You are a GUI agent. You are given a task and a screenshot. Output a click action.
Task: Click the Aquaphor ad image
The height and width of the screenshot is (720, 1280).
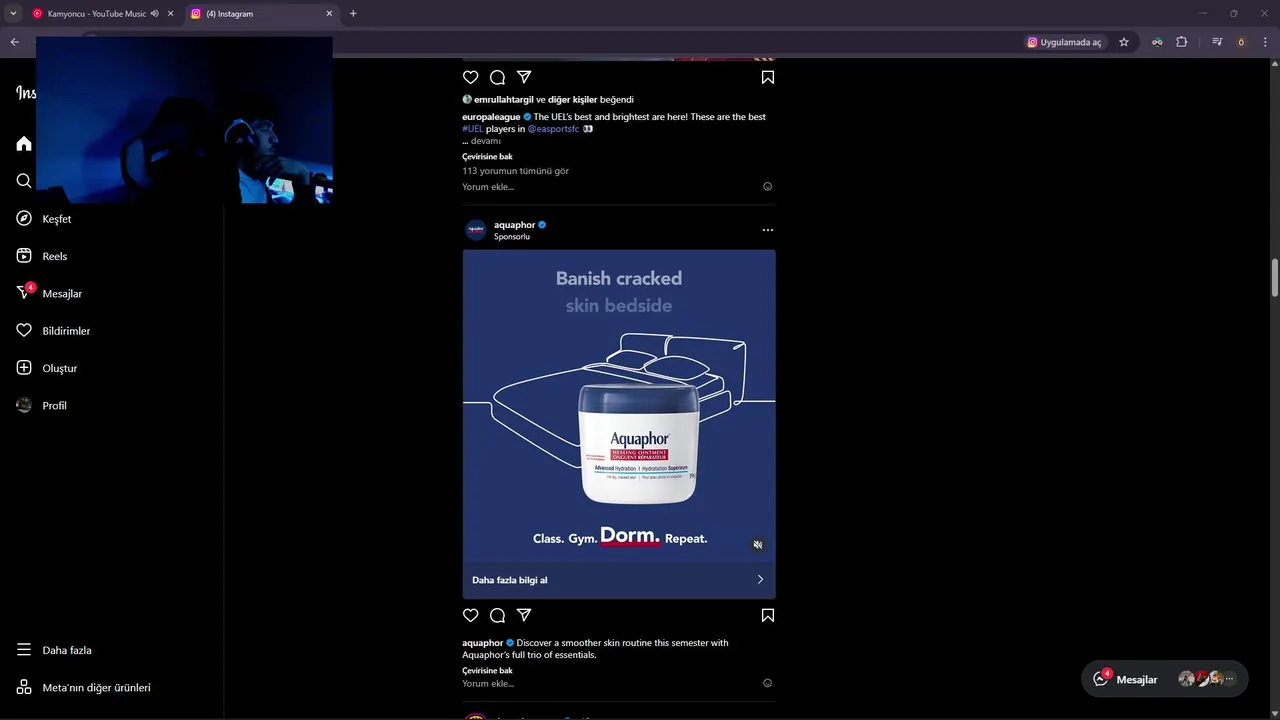[619, 405]
